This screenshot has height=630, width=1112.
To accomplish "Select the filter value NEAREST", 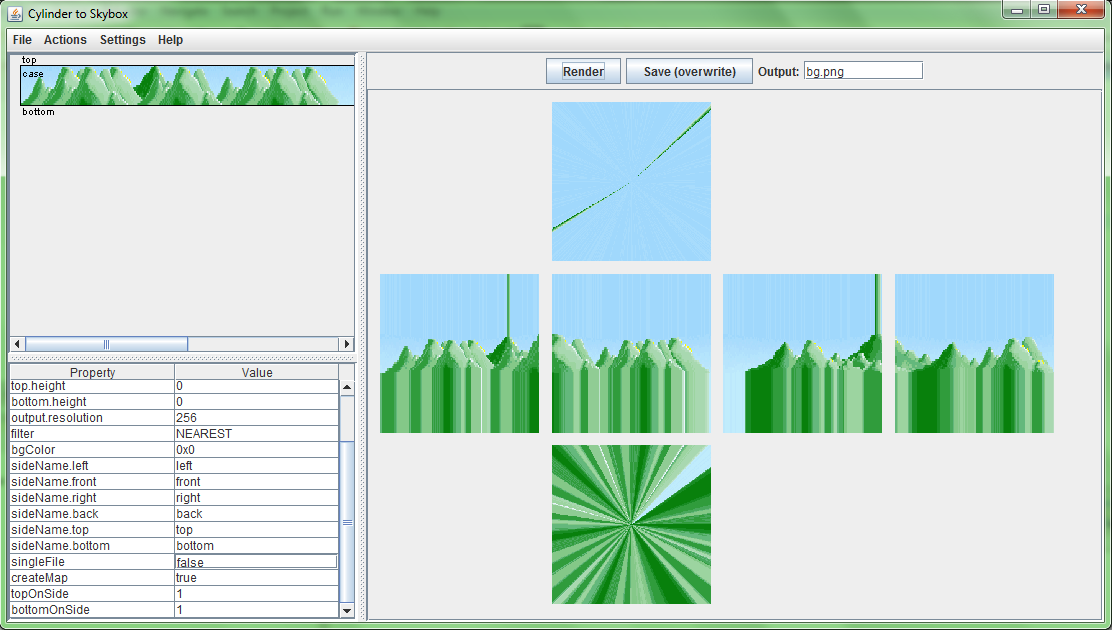I will click(257, 433).
